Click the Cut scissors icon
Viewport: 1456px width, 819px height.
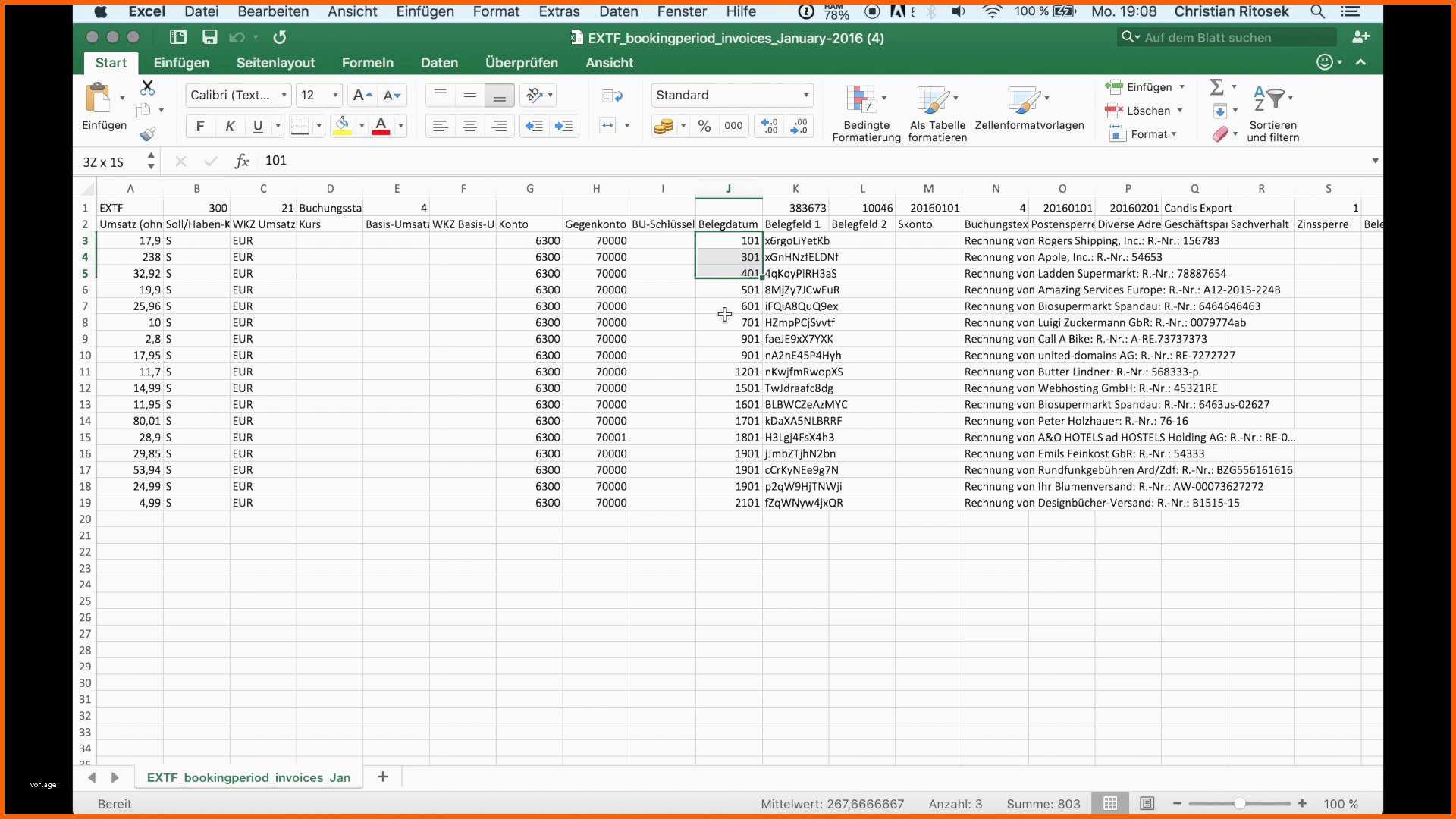[x=147, y=87]
